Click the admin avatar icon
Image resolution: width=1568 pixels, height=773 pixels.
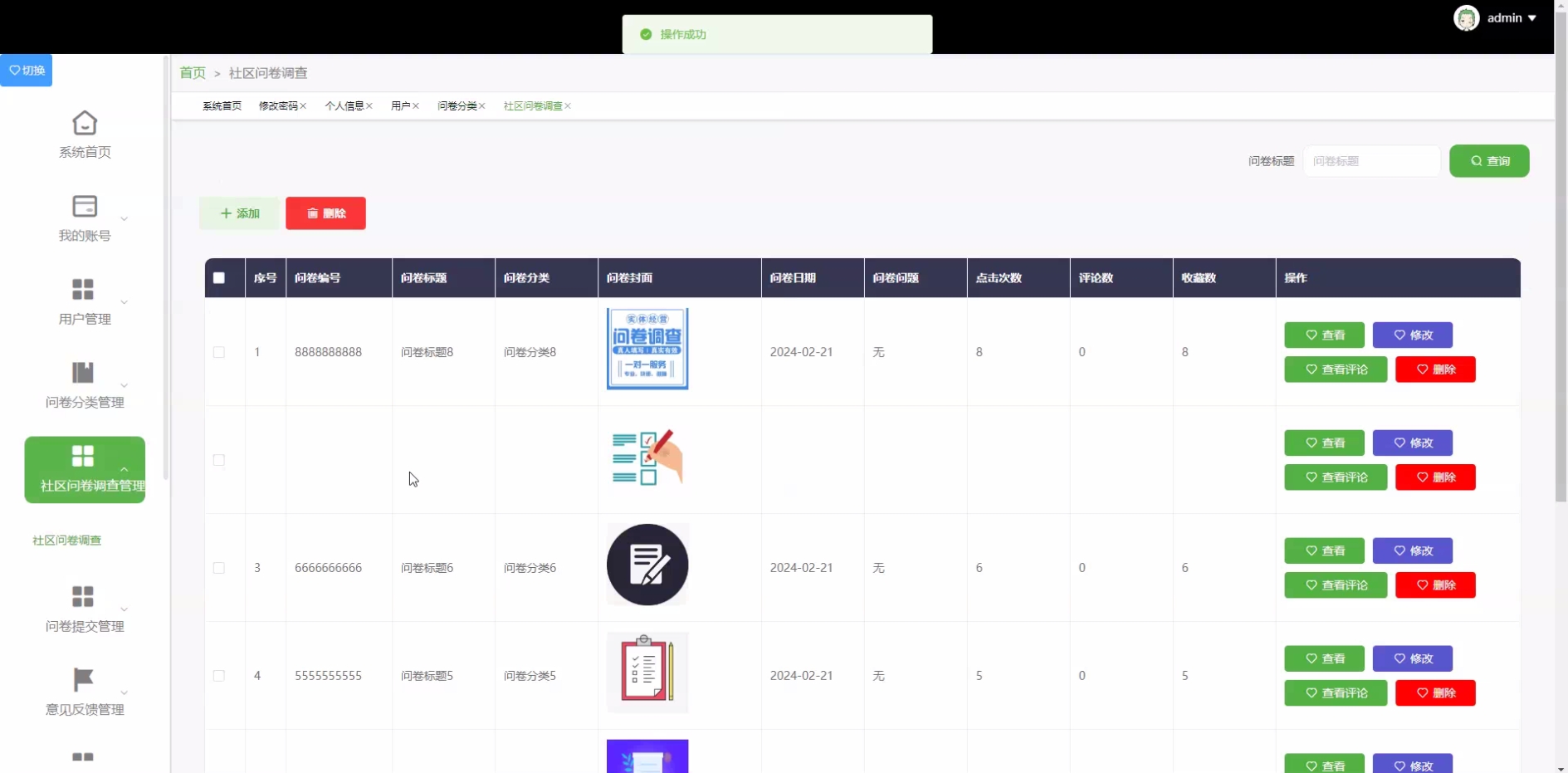1467,18
